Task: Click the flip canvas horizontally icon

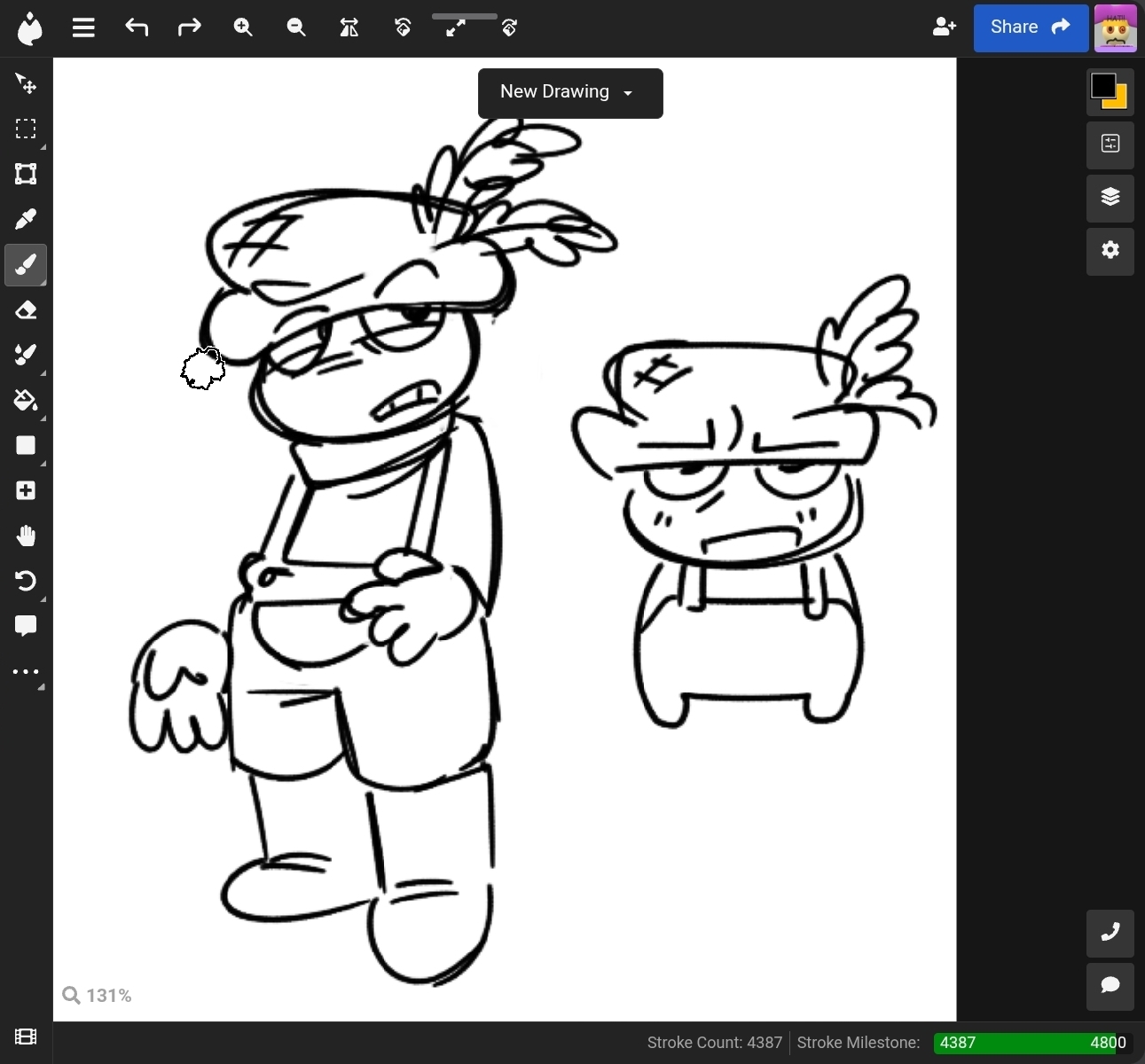Action: 349,27
